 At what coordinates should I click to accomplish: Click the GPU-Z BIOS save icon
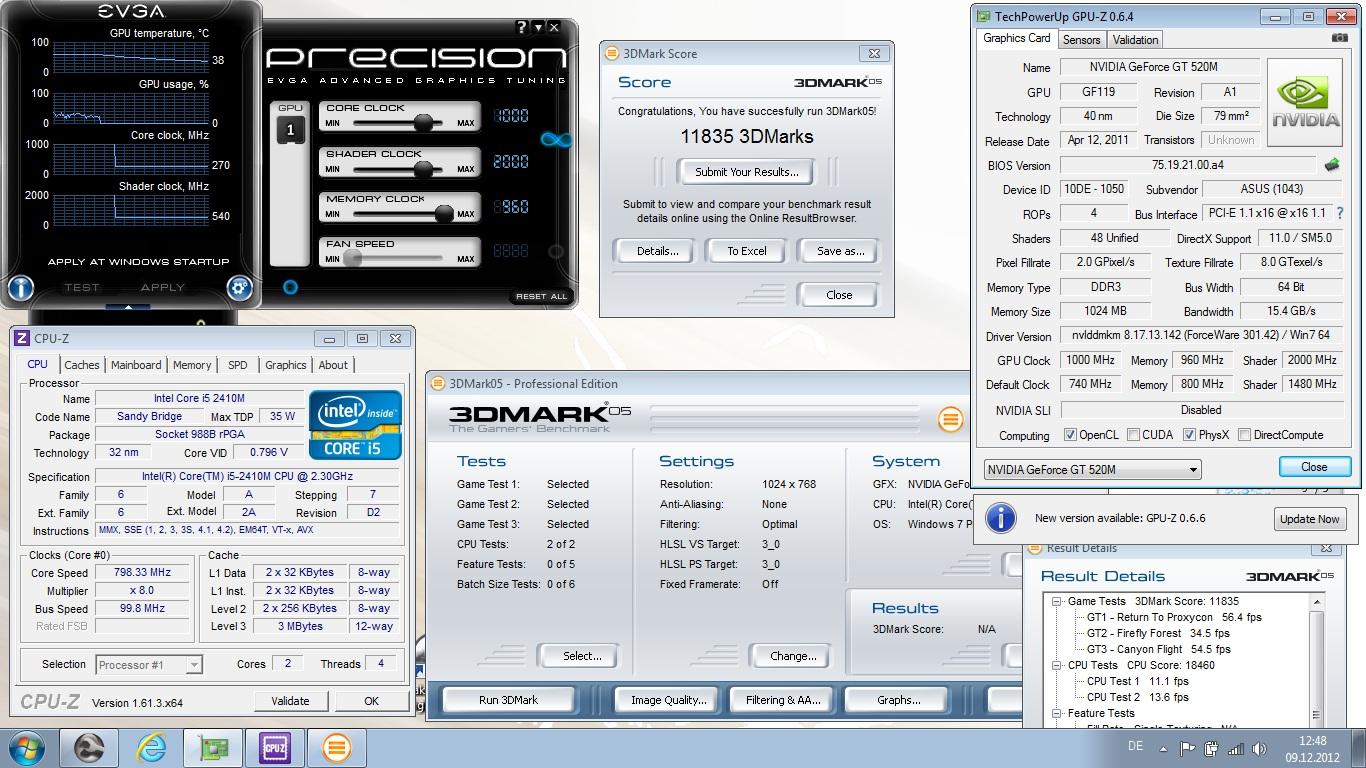[1331, 165]
